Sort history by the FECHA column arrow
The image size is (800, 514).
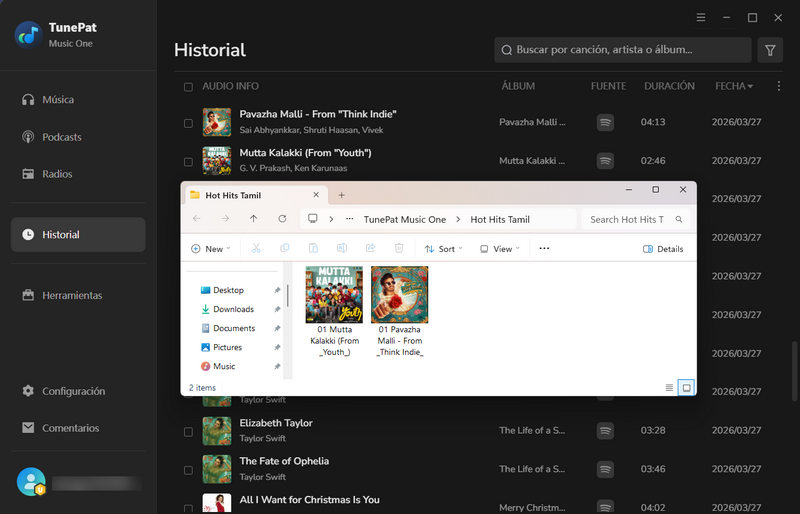tap(750, 86)
